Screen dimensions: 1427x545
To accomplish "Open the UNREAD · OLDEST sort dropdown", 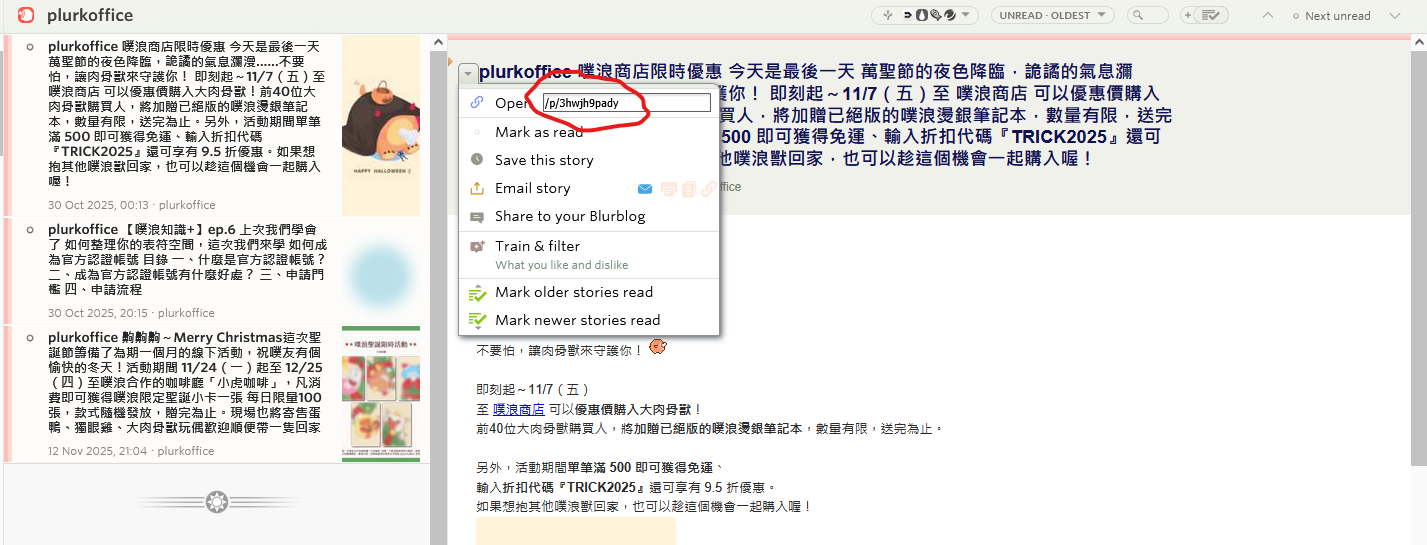I will click(1053, 15).
